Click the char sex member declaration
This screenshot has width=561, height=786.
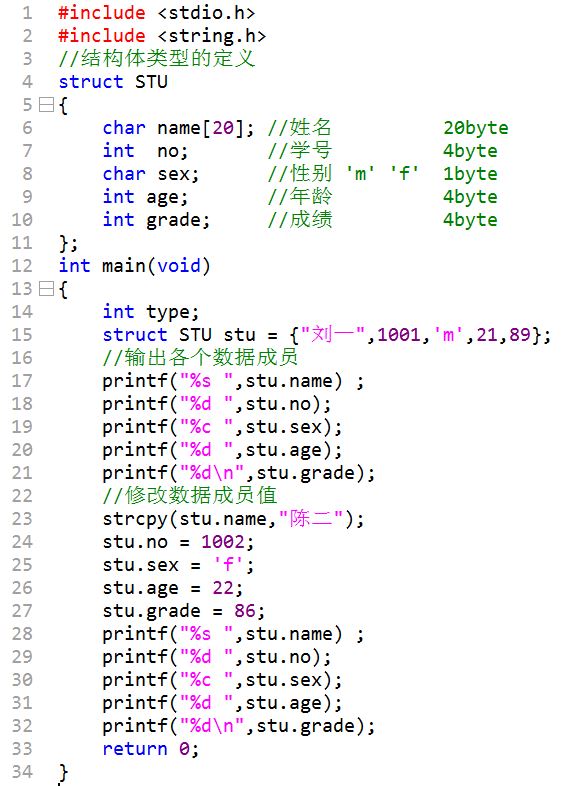[x=150, y=174]
